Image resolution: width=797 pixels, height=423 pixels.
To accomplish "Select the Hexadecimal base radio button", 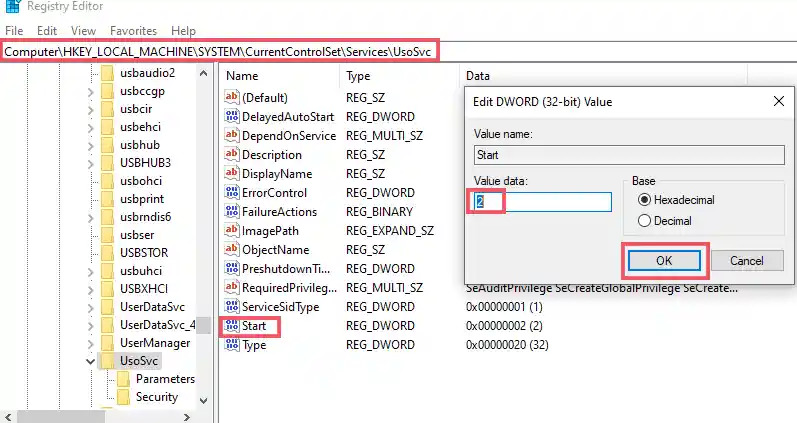I will point(644,200).
